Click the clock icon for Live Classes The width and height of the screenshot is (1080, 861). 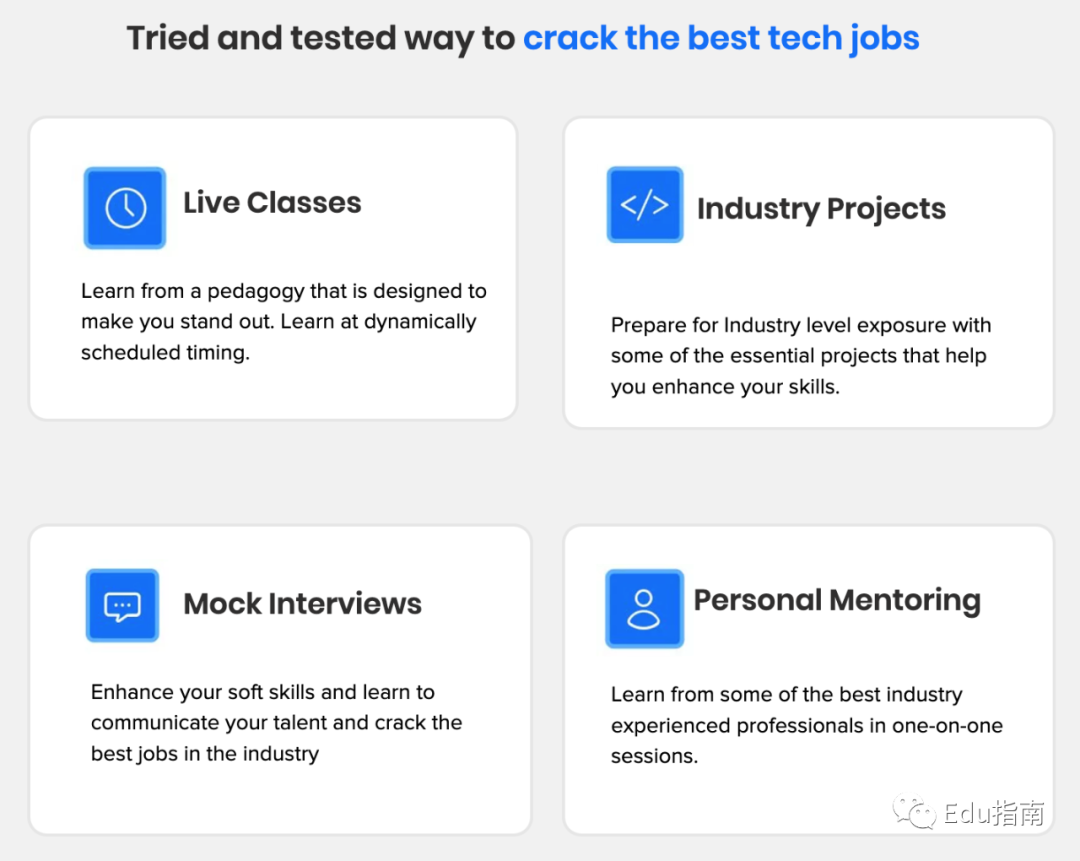(125, 207)
